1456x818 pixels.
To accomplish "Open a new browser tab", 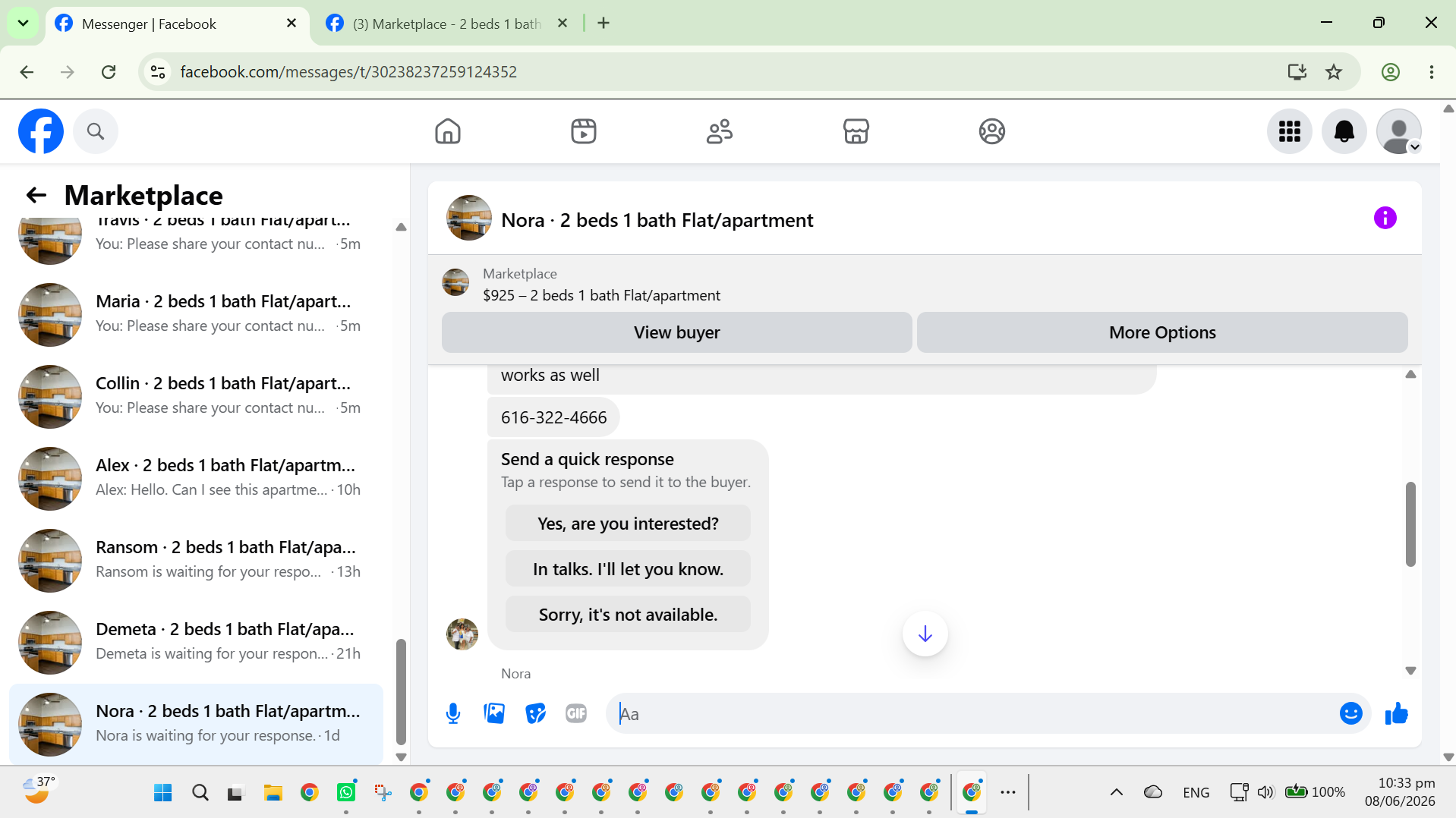I will point(604,24).
